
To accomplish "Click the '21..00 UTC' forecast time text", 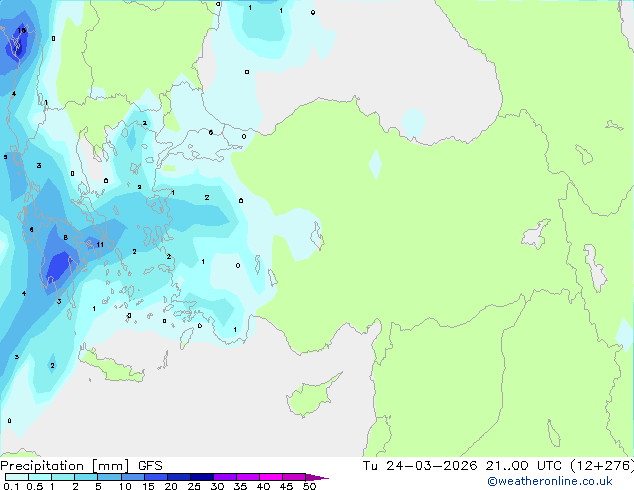I will tap(524, 466).
